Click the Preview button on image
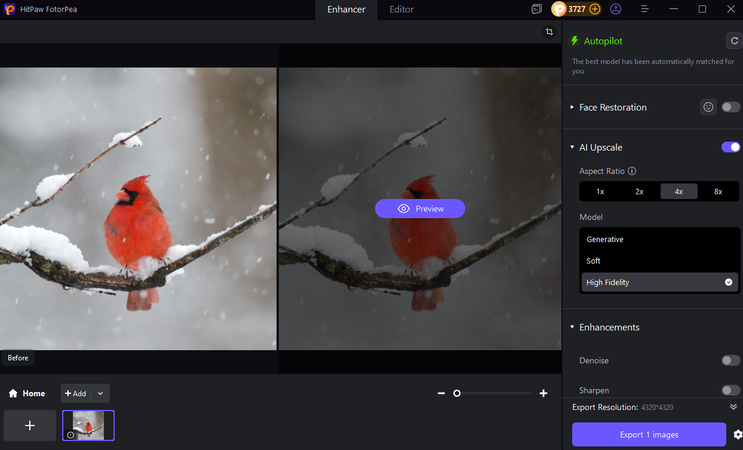This screenshot has width=743, height=450. (420, 208)
